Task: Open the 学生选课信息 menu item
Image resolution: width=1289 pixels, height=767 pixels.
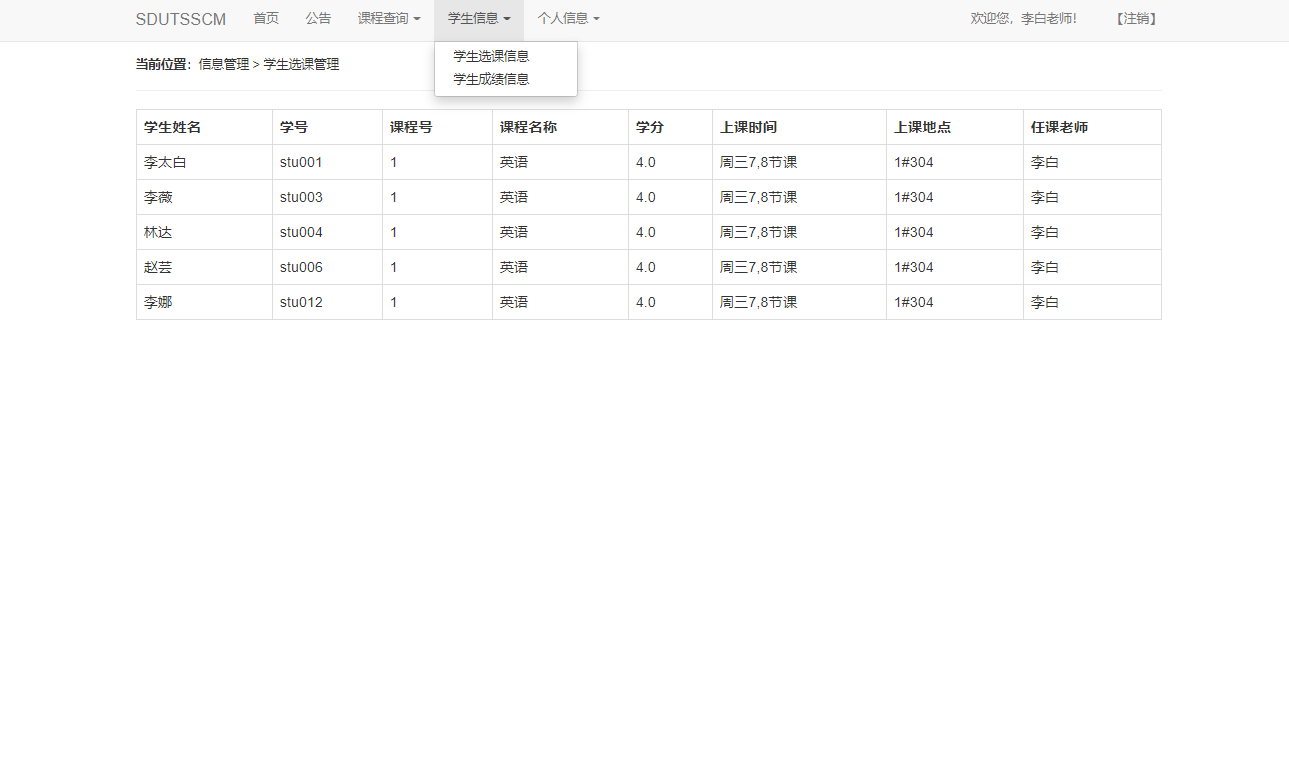Action: coord(489,56)
